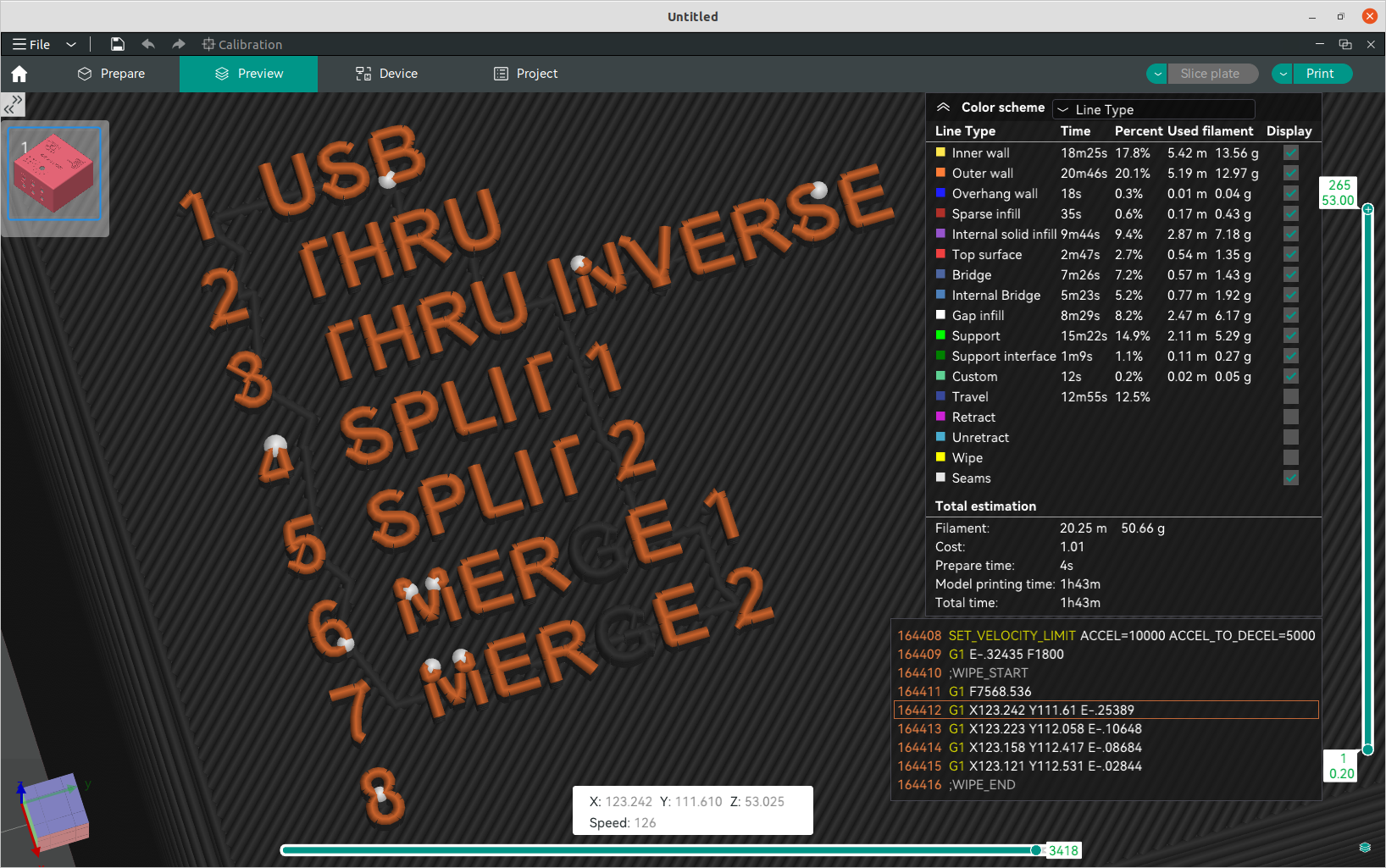This screenshot has height=868, width=1386.
Task: Collapse the Color scheme legend panel
Action: 943,108
